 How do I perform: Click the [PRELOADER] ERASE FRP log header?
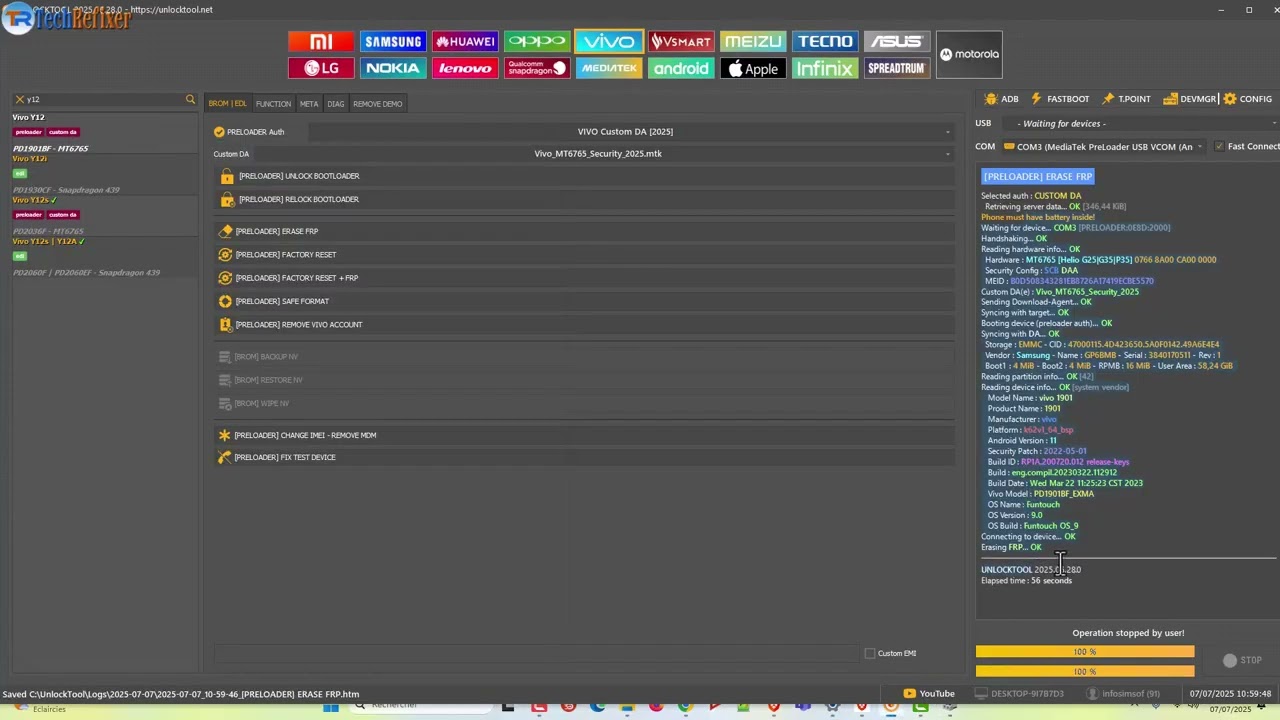point(1038,177)
